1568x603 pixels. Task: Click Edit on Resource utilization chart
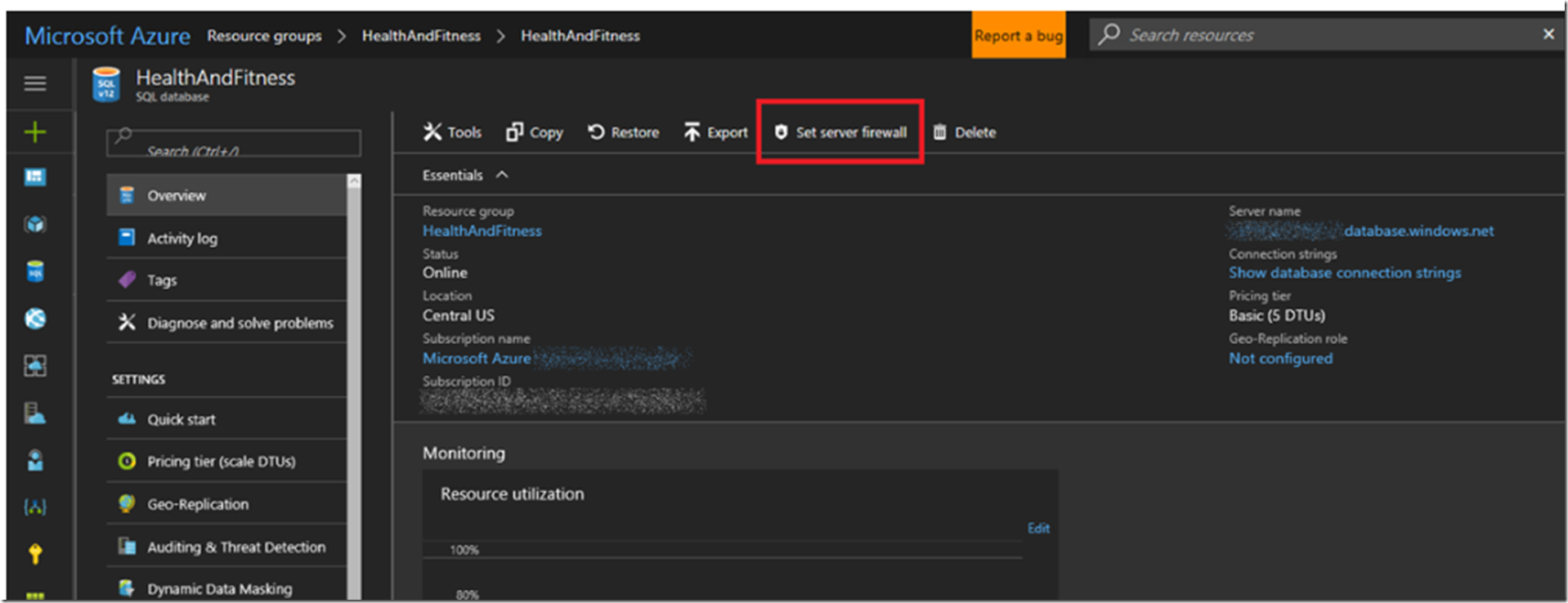tap(1038, 529)
